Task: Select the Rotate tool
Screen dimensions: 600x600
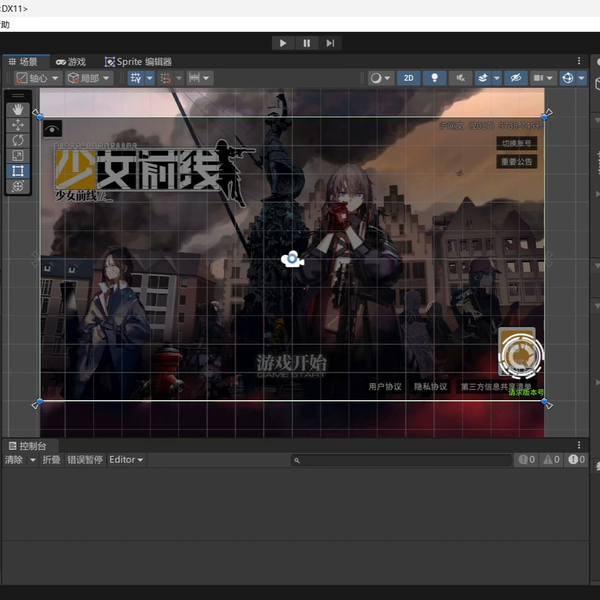Action: click(x=18, y=140)
